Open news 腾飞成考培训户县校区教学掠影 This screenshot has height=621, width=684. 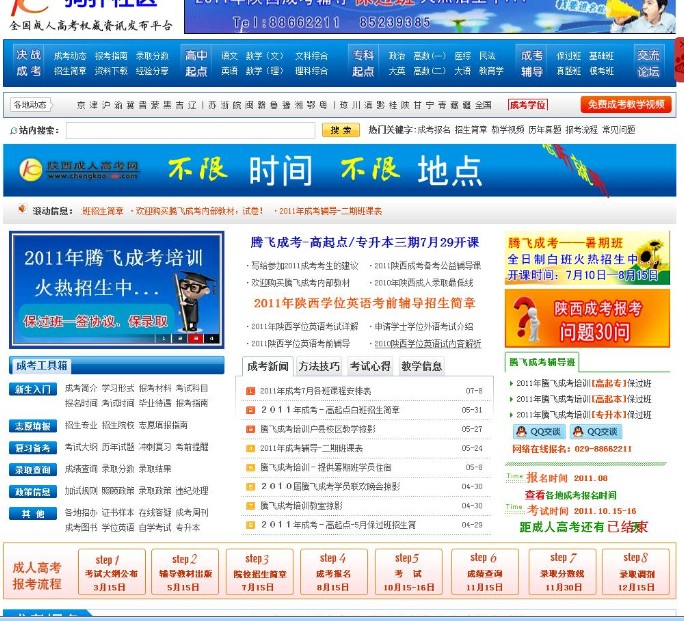pos(318,429)
